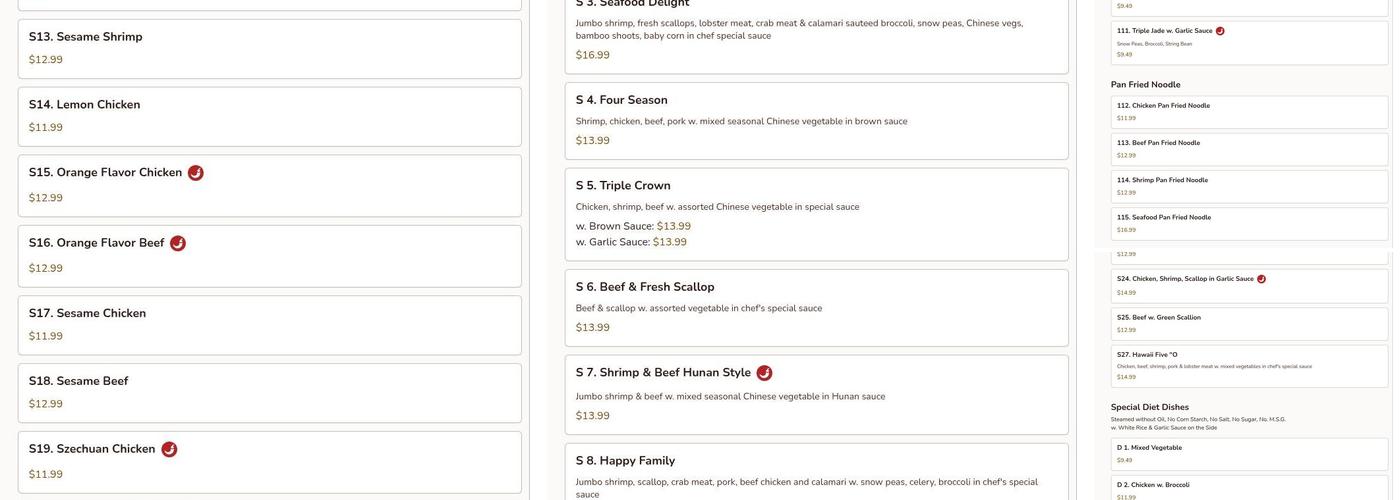Click the spicy icon beside Orange Flavor Chicken
This screenshot has height=500, width=1400.
(x=196, y=173)
